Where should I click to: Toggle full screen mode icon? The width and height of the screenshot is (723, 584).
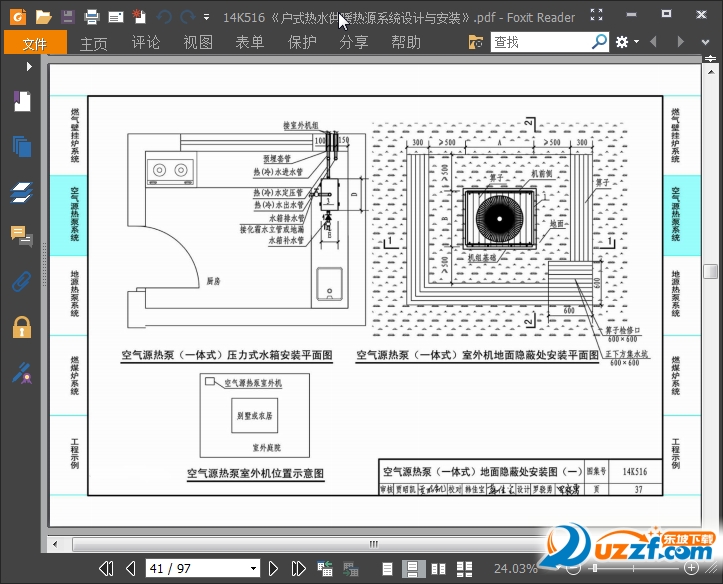[597, 15]
